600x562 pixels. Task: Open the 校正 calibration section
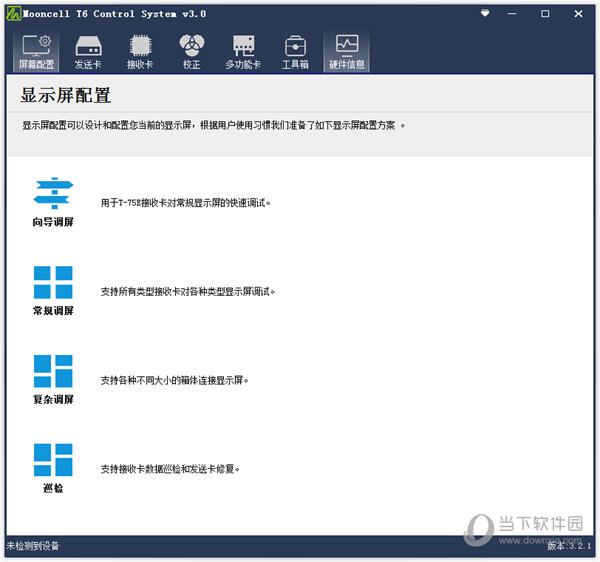192,52
